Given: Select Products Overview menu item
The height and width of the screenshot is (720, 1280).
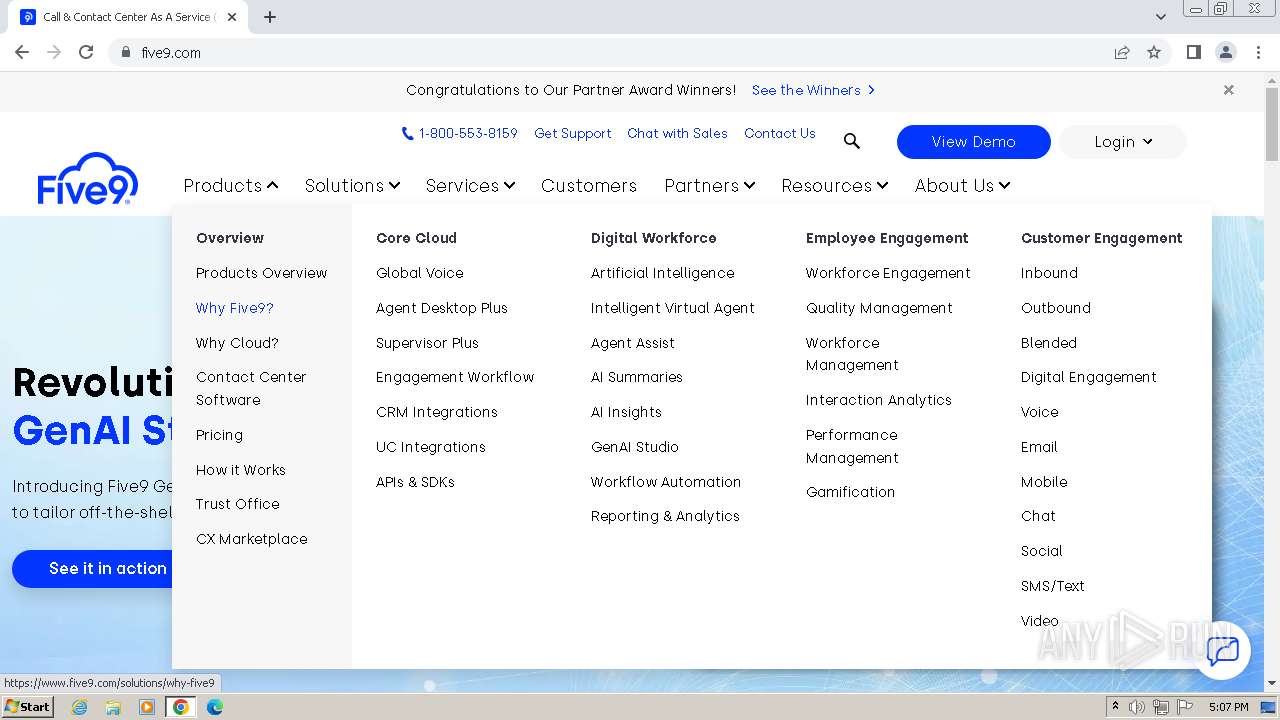Looking at the screenshot, I should pos(261,273).
